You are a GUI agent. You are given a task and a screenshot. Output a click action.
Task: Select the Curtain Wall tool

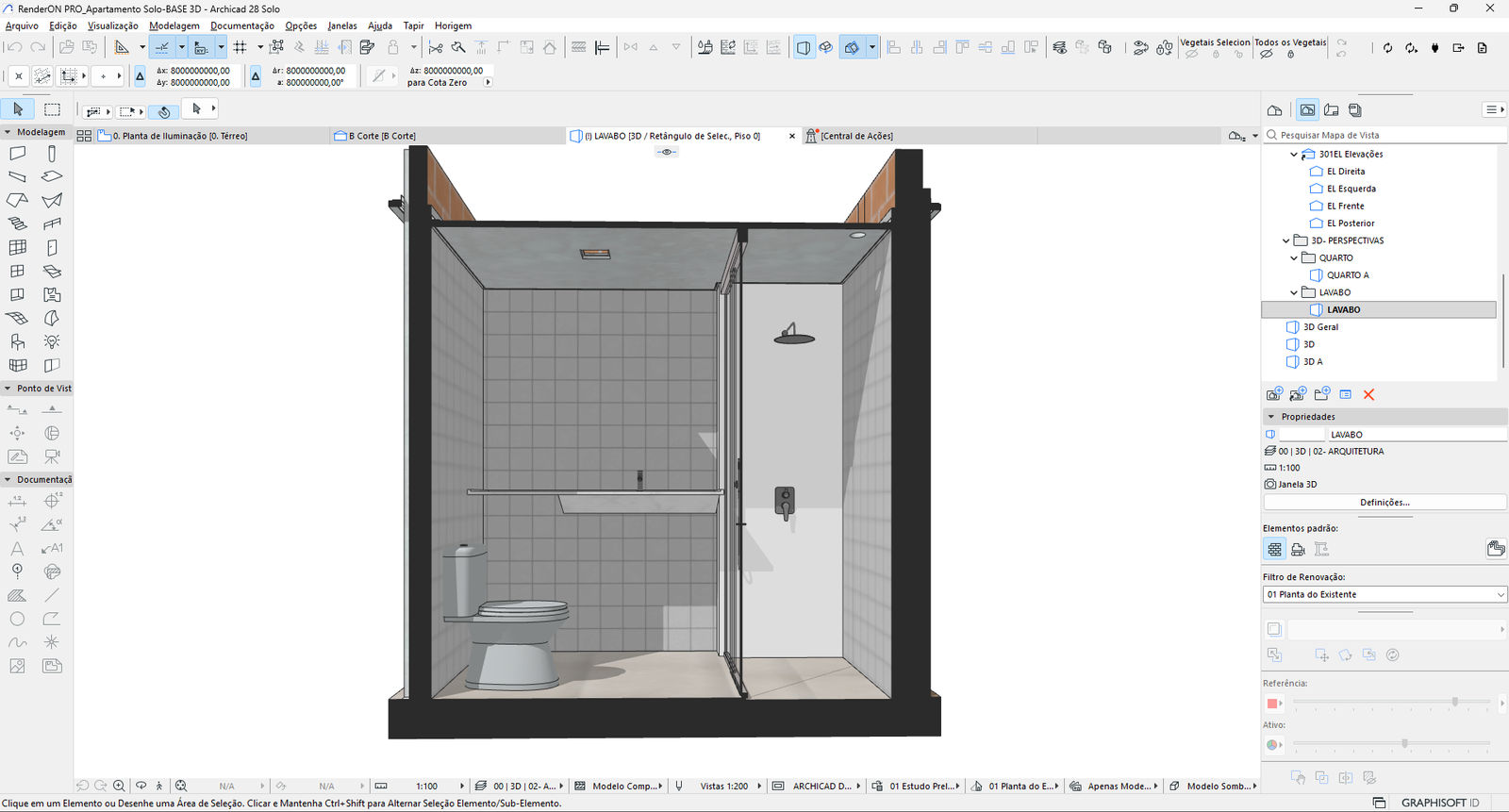(x=18, y=247)
